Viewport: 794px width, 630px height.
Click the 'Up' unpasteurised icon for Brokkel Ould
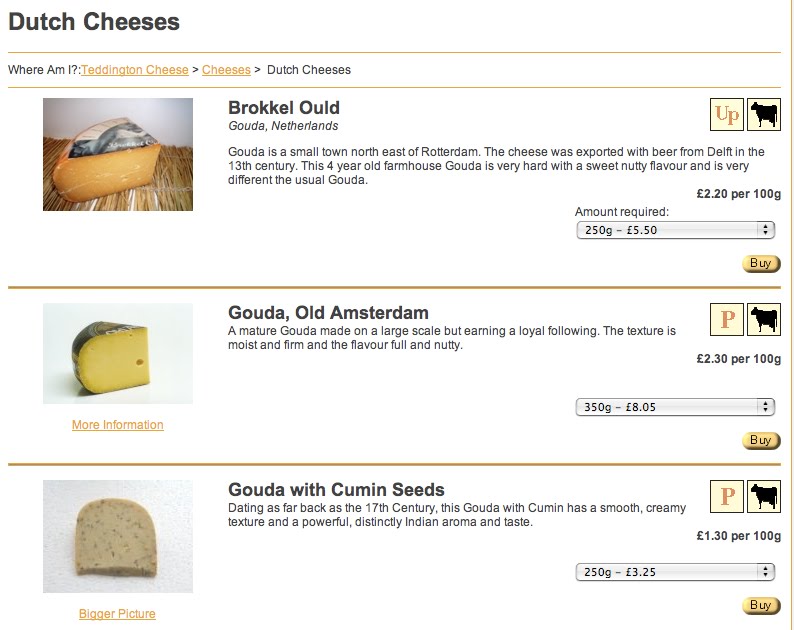click(727, 115)
